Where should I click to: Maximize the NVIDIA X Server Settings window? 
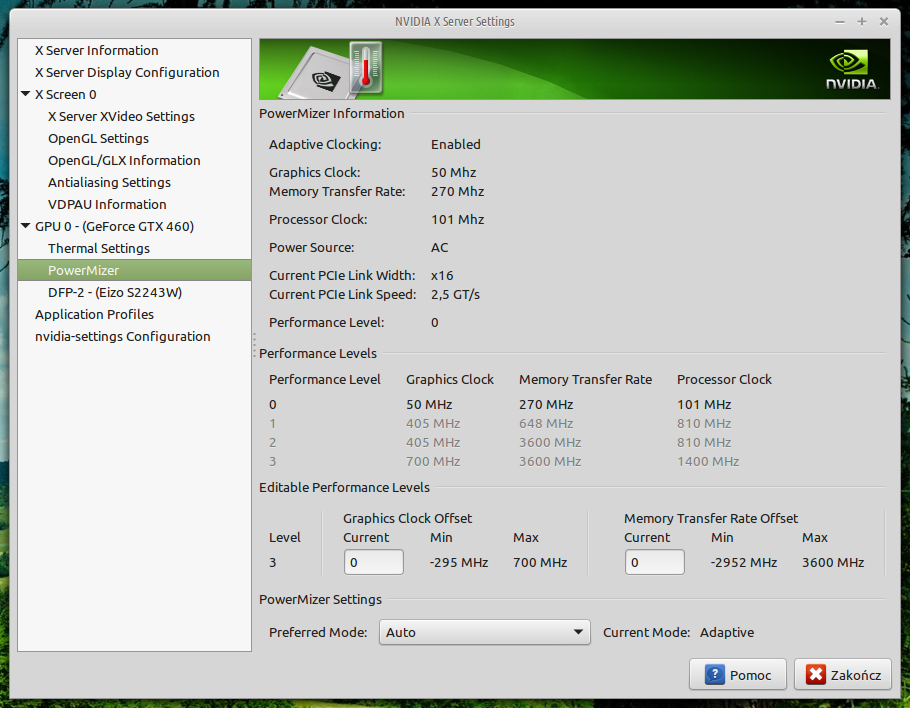862,21
